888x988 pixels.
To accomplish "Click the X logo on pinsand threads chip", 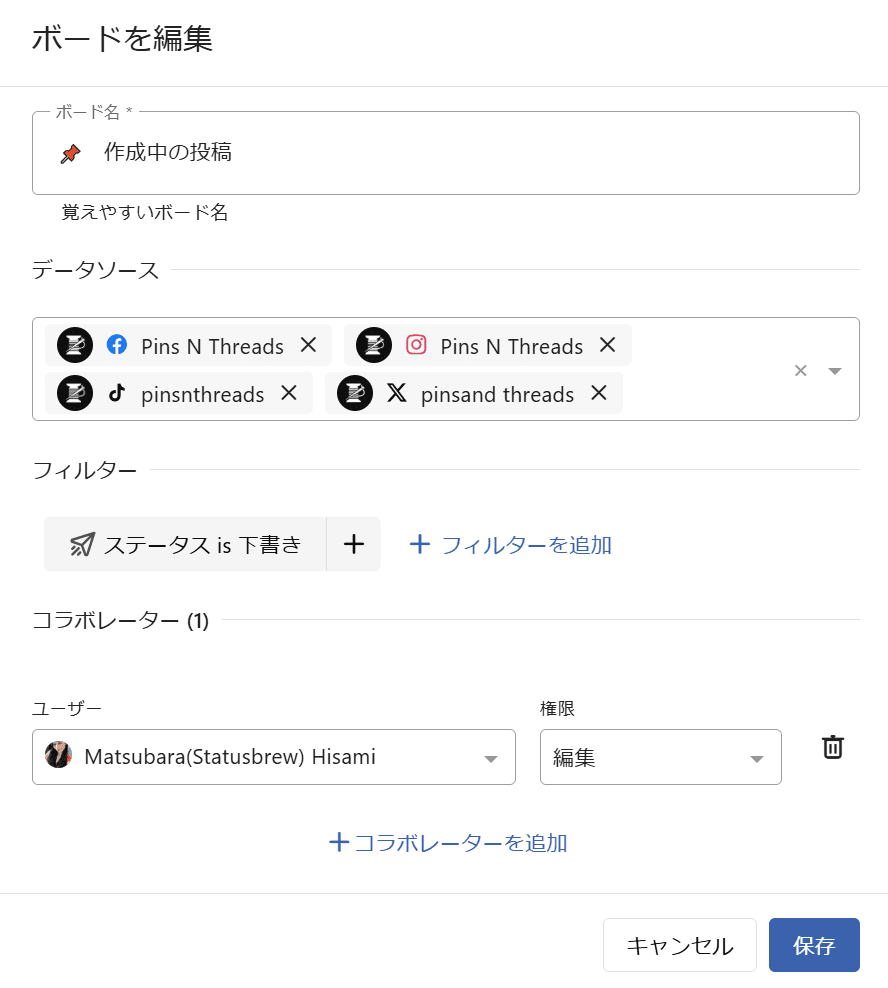I will point(397,393).
